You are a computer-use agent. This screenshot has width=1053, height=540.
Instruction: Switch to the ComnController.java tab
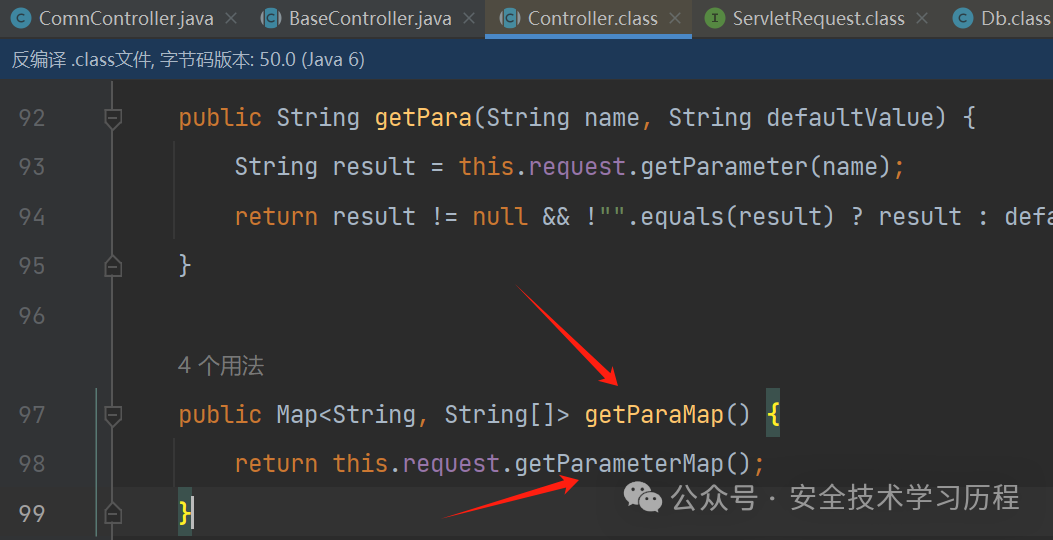[126, 18]
